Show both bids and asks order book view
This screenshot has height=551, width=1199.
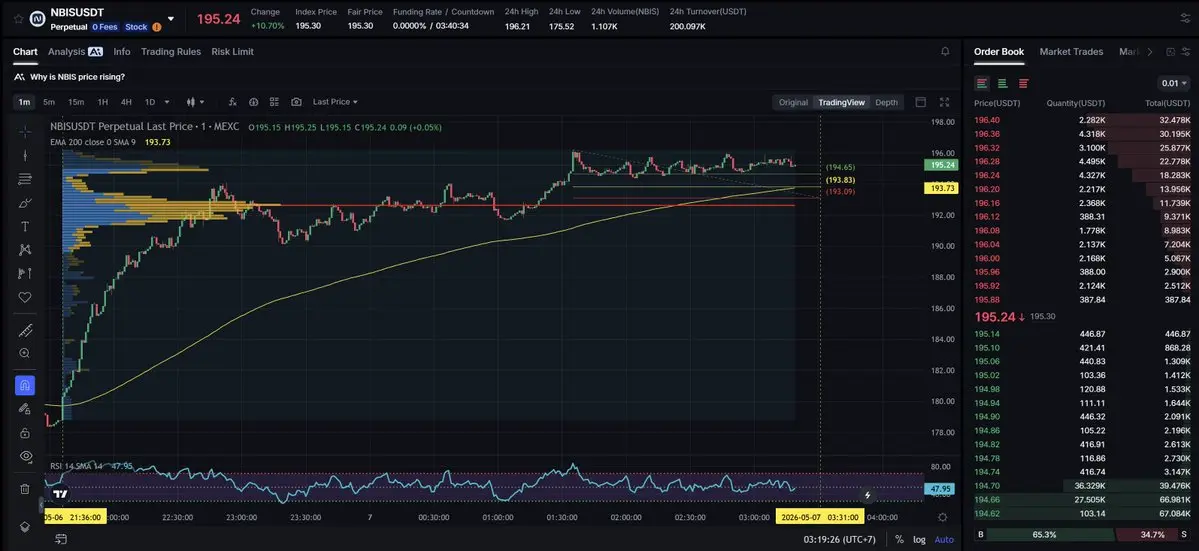pos(982,83)
